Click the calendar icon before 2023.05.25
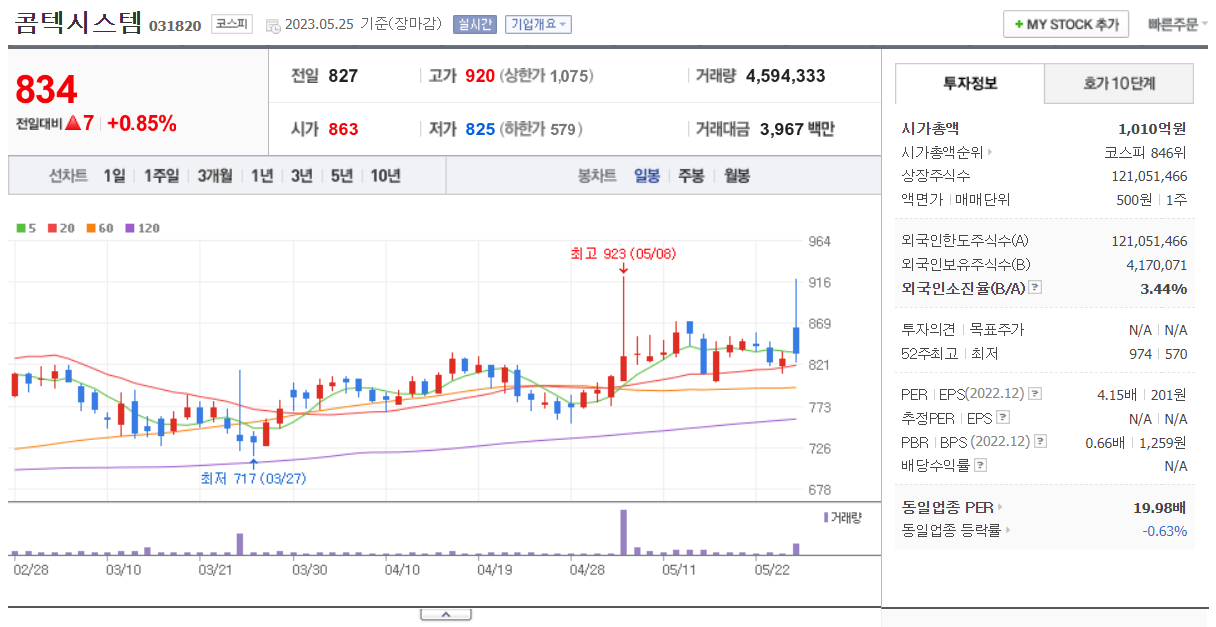Viewport: 1216px width, 627px height. (273, 25)
